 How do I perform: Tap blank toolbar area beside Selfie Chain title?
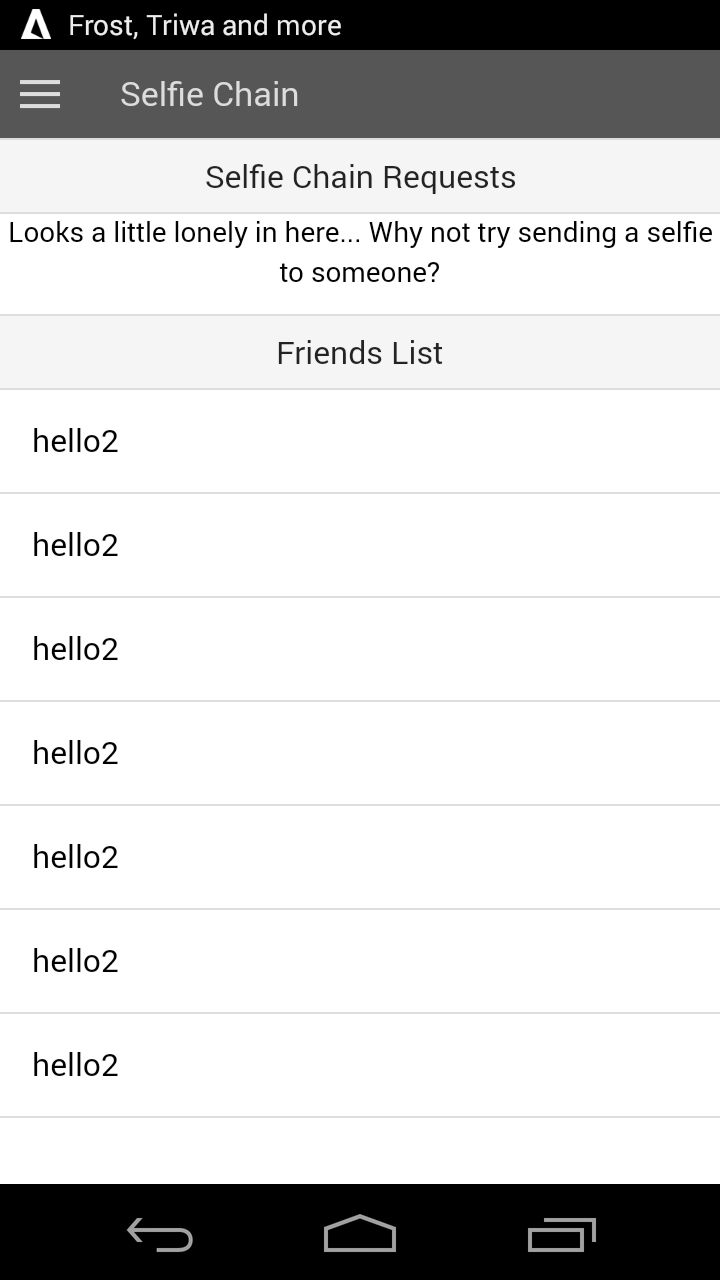coord(520,94)
